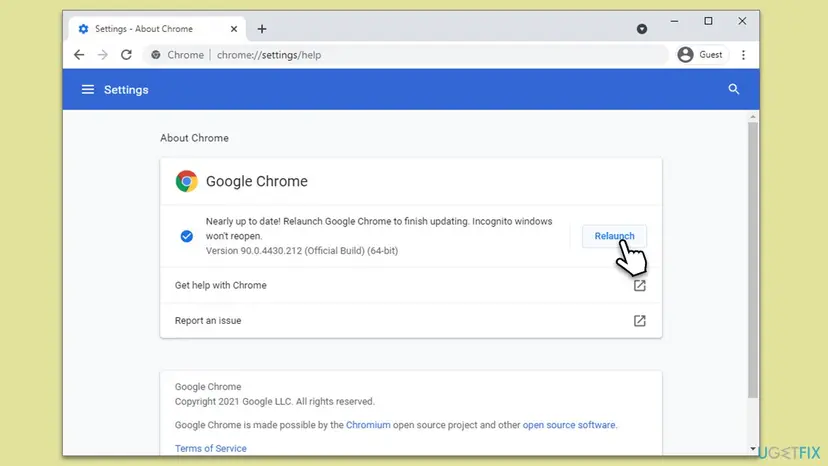This screenshot has width=828, height=466.
Task: Go back with the back arrow
Action: click(79, 55)
